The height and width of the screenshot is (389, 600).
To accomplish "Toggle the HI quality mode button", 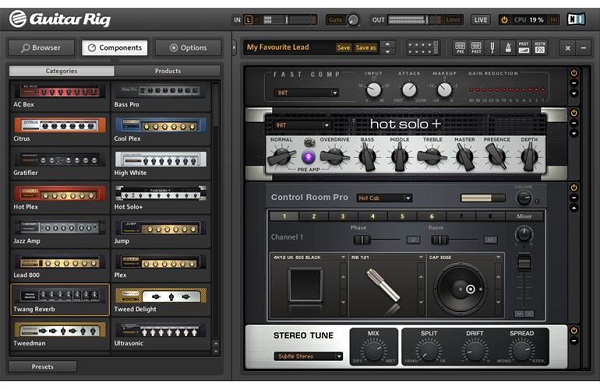I will 554,20.
